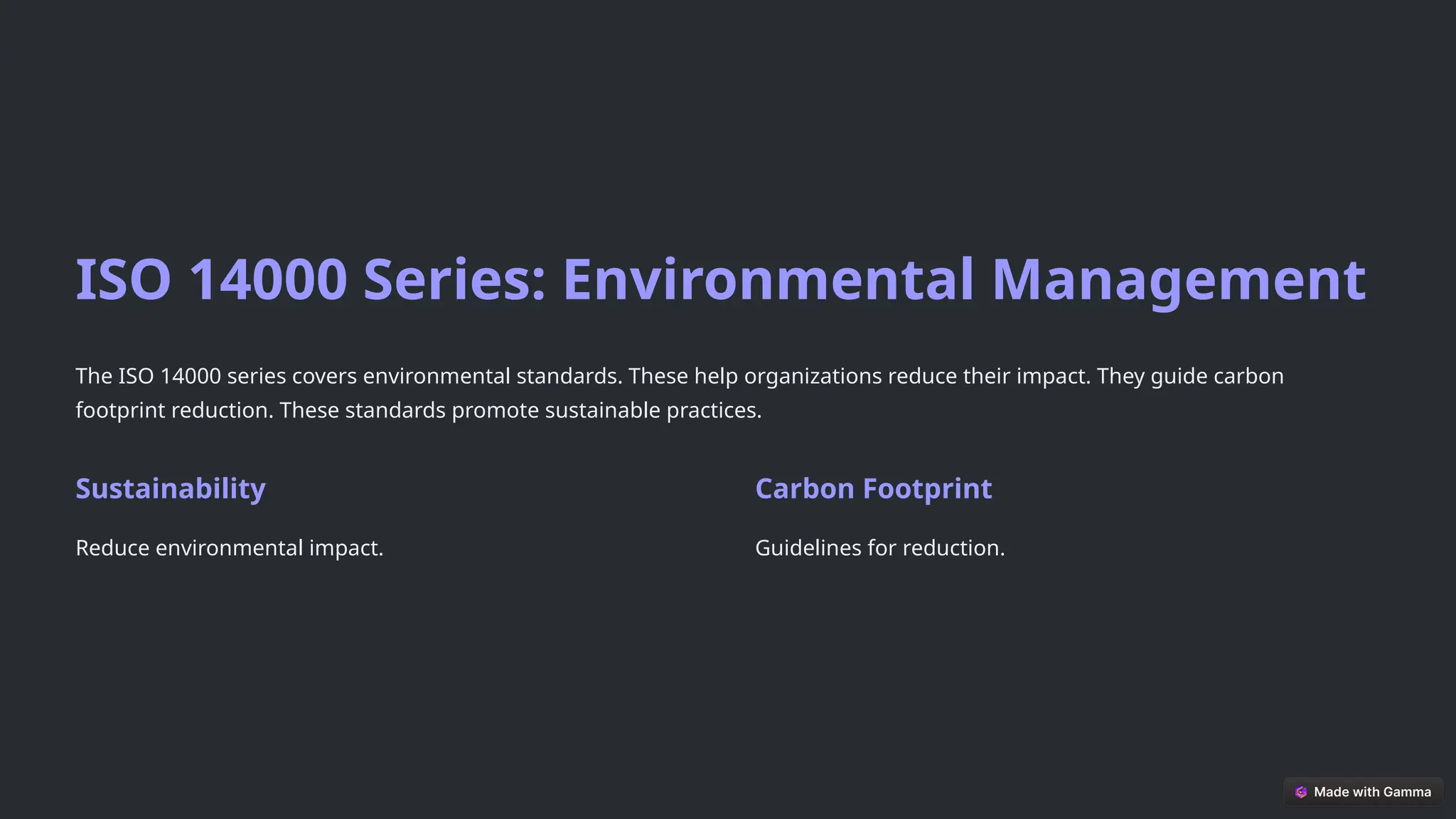The width and height of the screenshot is (1456, 819).
Task: Click the Gamma logo icon in badge
Action: pyautogui.click(x=1301, y=792)
